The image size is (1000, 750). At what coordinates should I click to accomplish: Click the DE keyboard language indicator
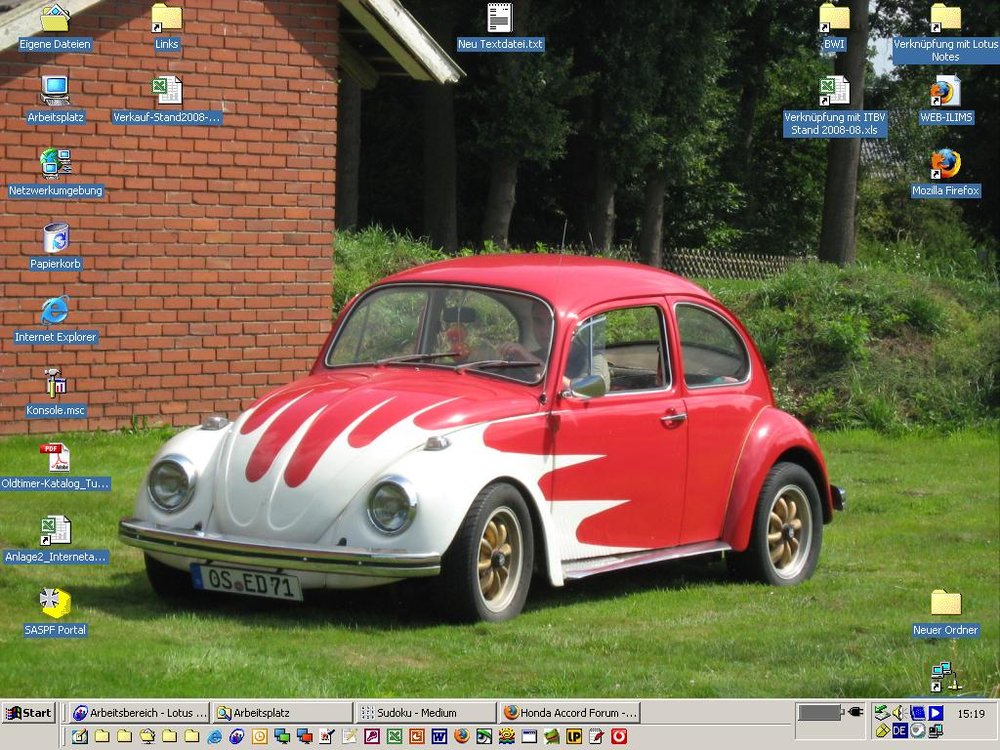tap(900, 731)
